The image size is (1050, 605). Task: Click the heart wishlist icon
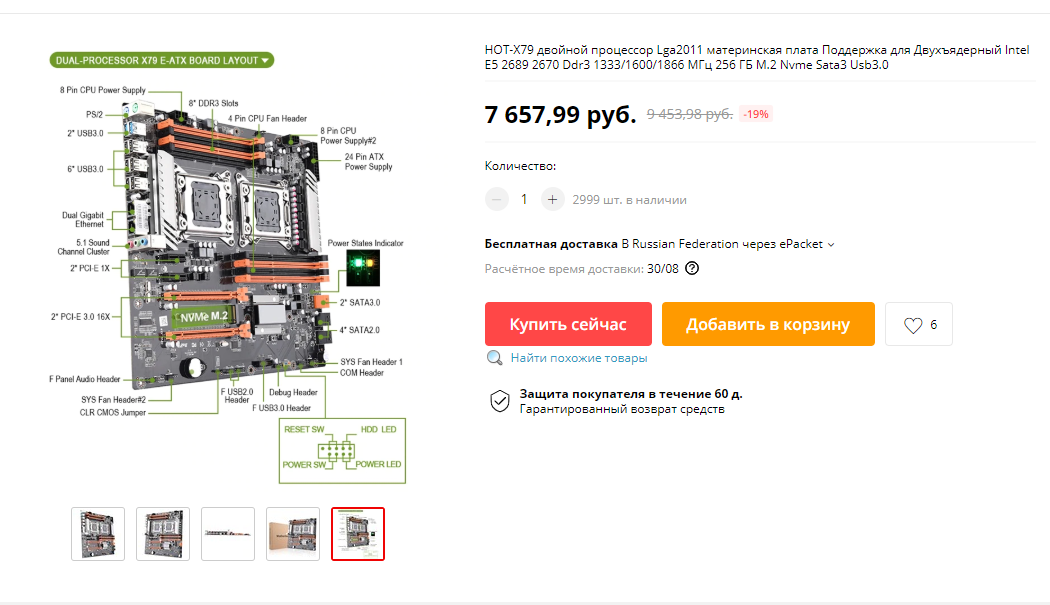[x=913, y=326]
